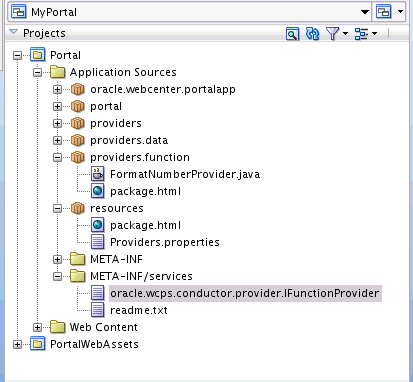Expand the PortalWebAssets project node
The image size is (413, 382).
point(17,344)
